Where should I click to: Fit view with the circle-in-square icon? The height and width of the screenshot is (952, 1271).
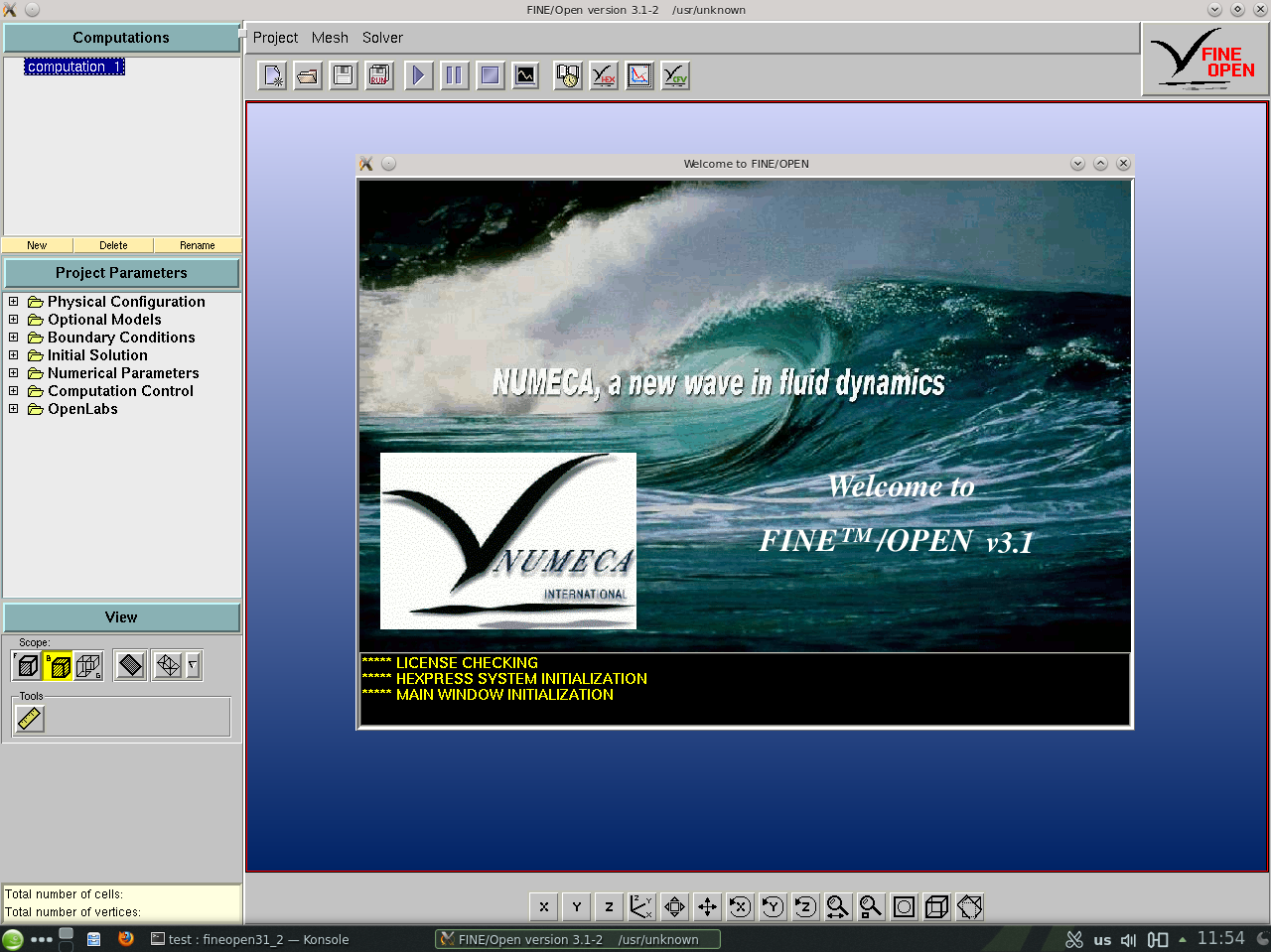pos(904,906)
